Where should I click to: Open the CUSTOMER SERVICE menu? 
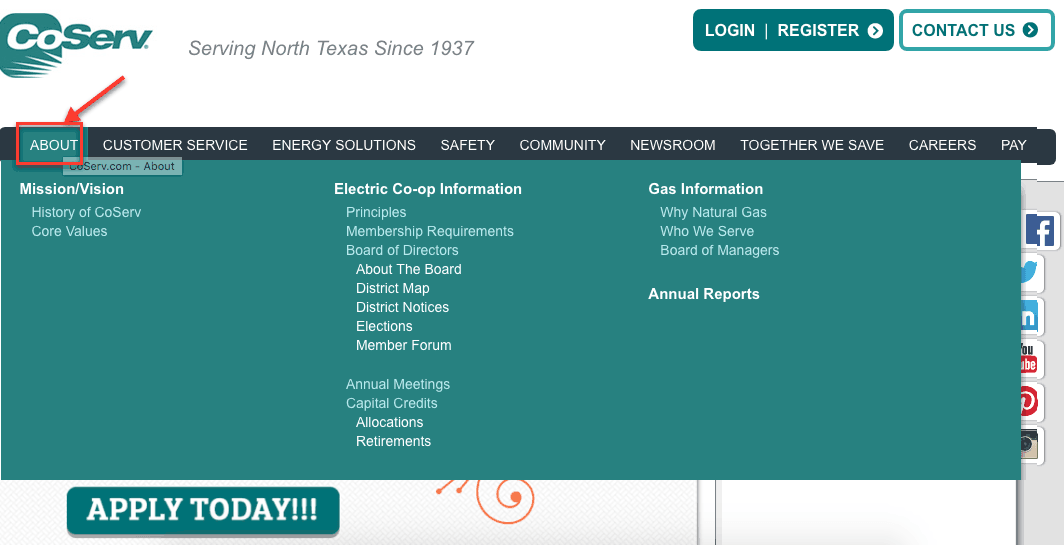[175, 145]
